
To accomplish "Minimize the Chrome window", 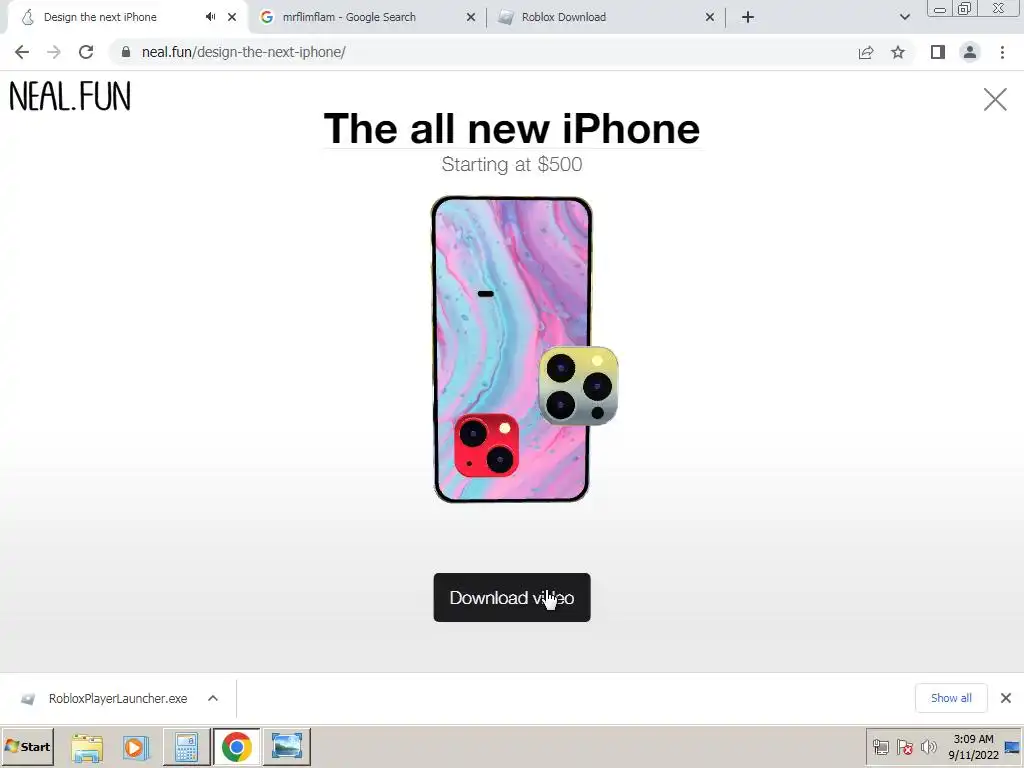I will (939, 9).
